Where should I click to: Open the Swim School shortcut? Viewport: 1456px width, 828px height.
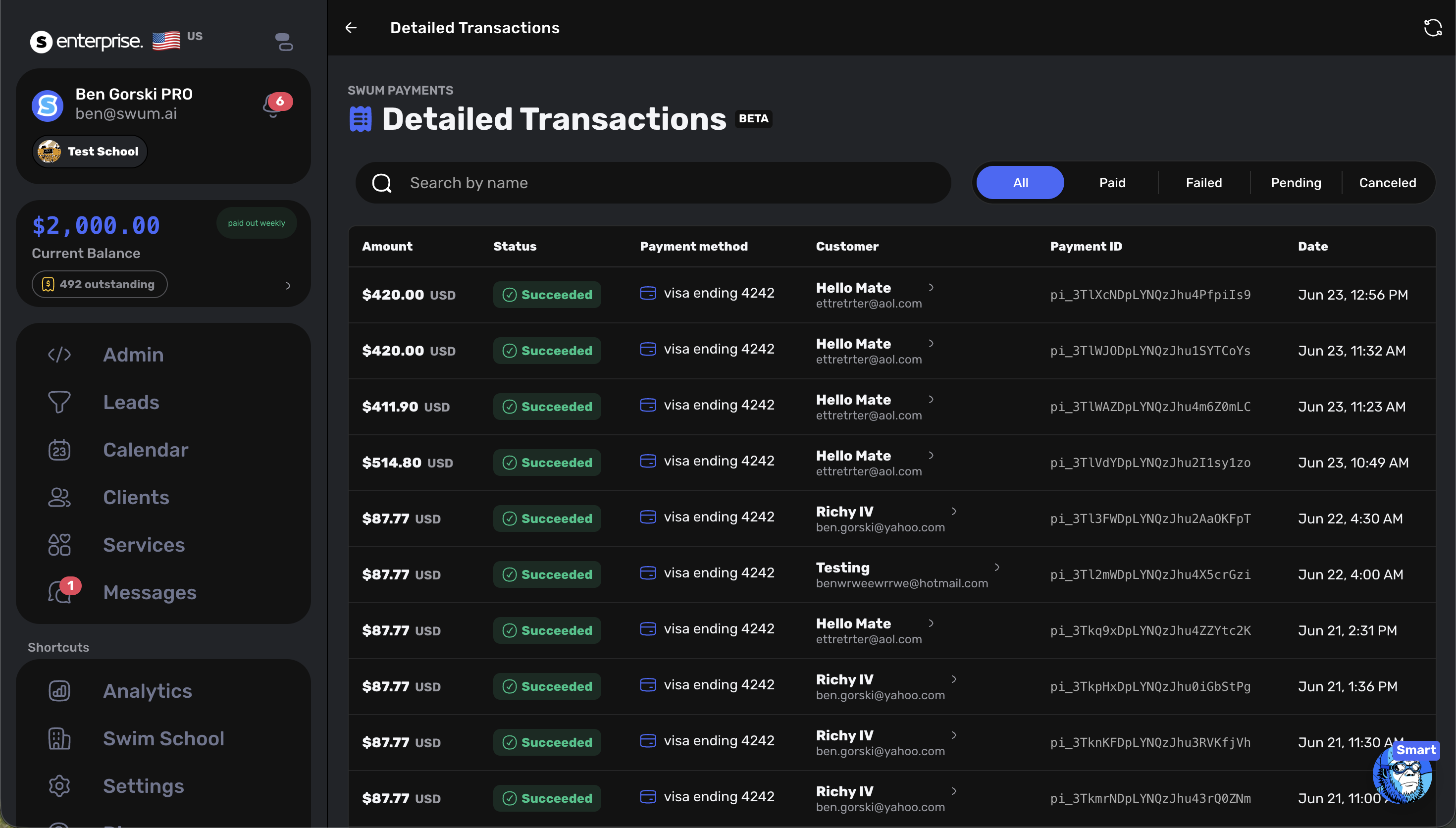[164, 738]
